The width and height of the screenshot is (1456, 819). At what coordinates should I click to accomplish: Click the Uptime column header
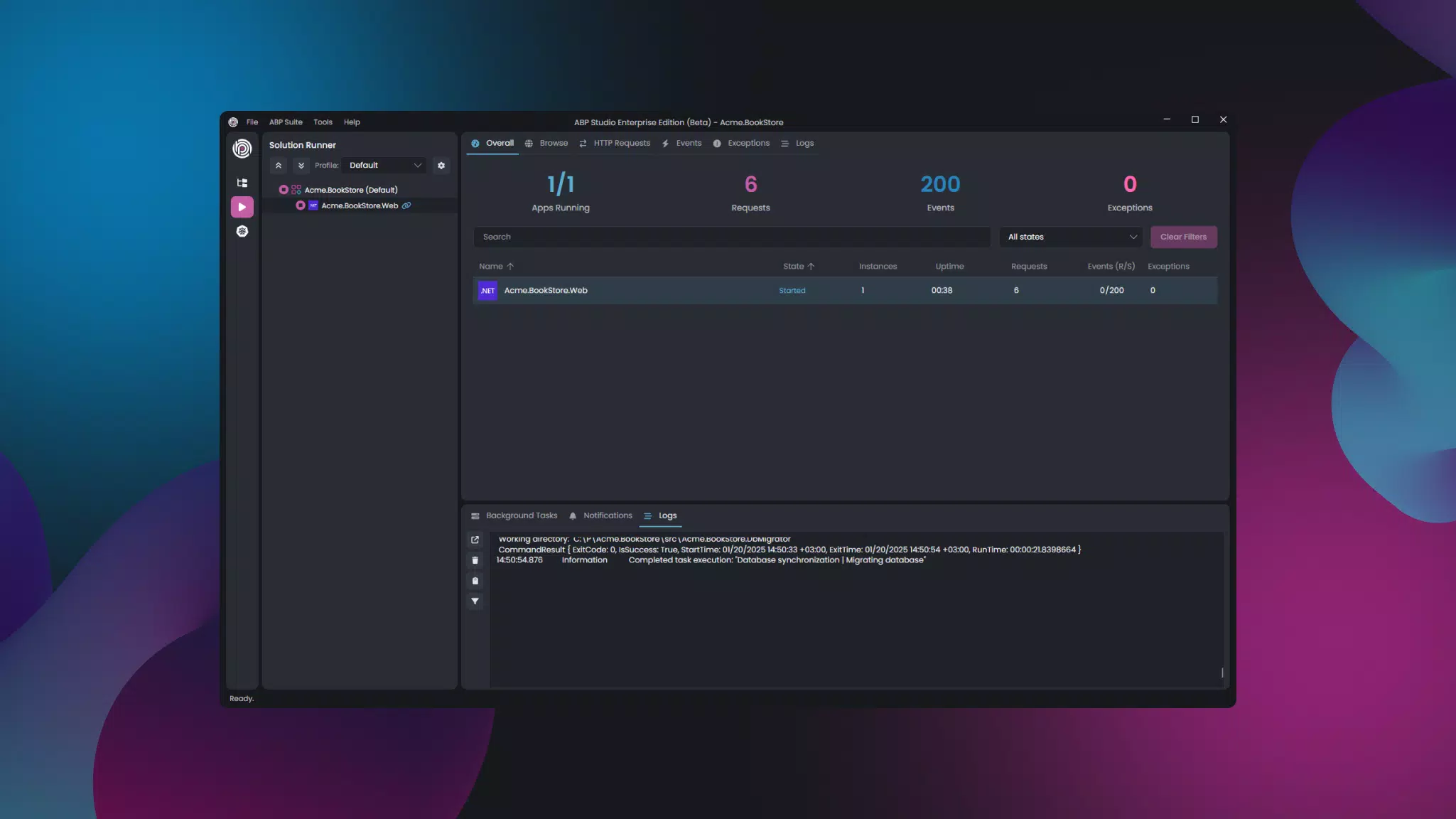949,267
